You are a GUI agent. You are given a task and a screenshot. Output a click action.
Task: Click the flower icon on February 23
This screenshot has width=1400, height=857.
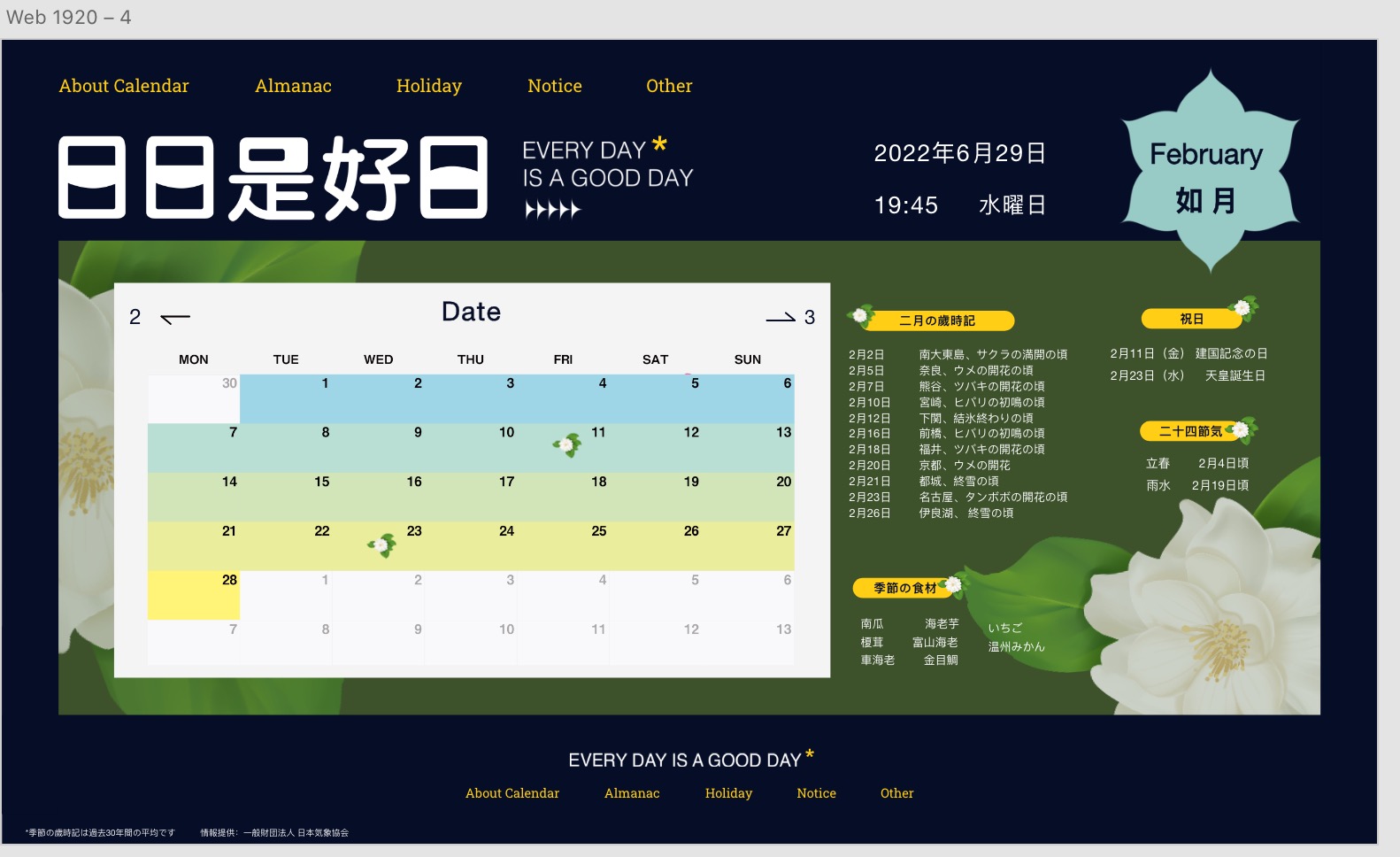pos(382,544)
